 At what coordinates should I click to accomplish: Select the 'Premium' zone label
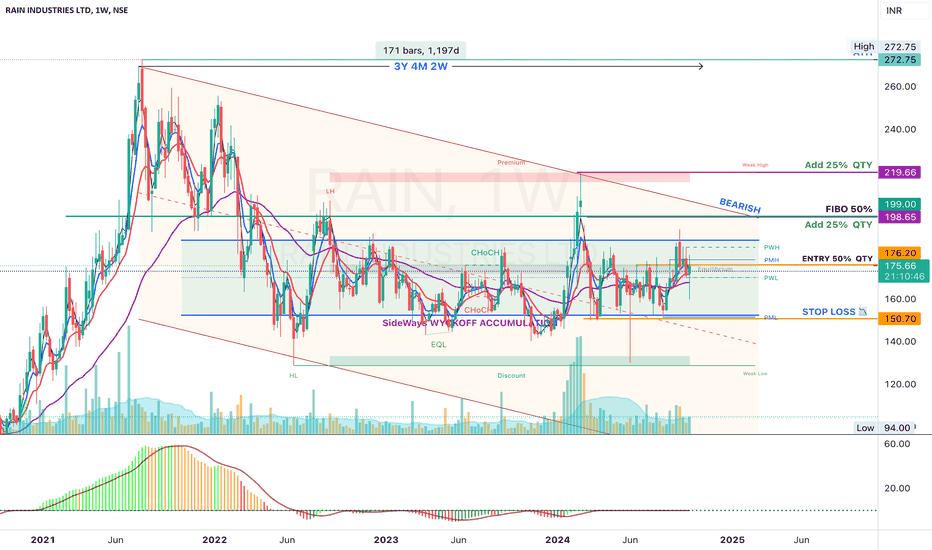511,162
